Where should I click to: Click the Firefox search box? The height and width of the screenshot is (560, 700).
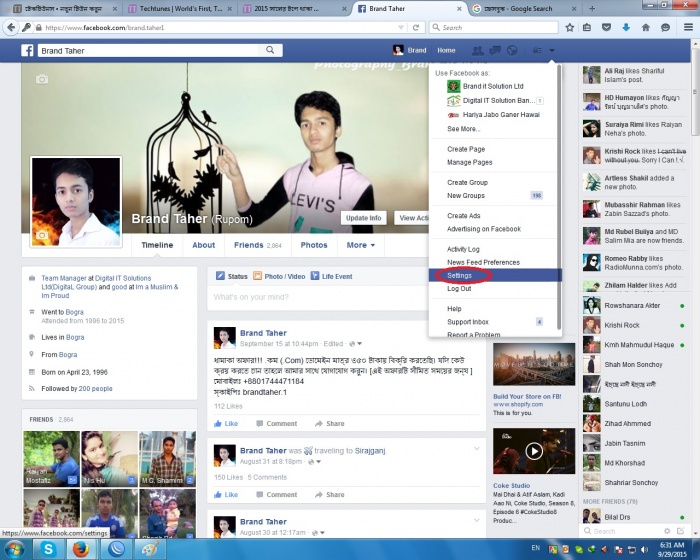tap(493, 27)
